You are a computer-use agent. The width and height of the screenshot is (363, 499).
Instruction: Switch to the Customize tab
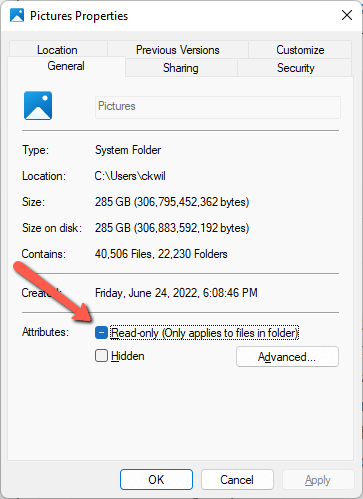tap(300, 50)
